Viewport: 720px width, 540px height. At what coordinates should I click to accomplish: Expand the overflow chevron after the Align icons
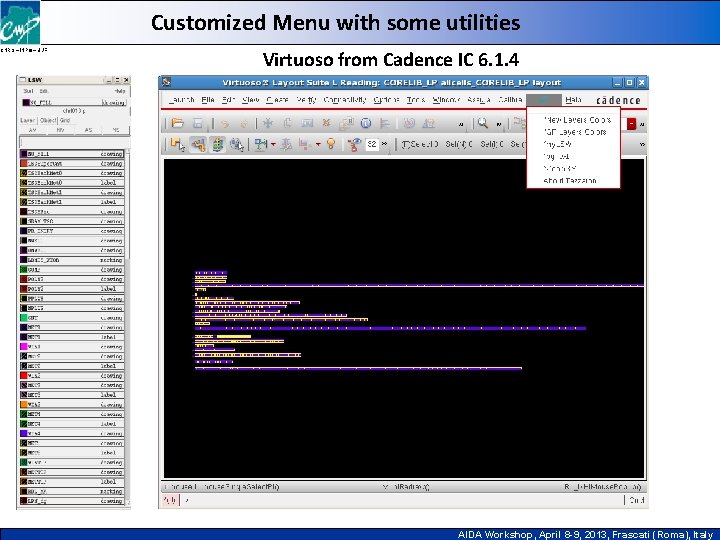tap(461, 124)
